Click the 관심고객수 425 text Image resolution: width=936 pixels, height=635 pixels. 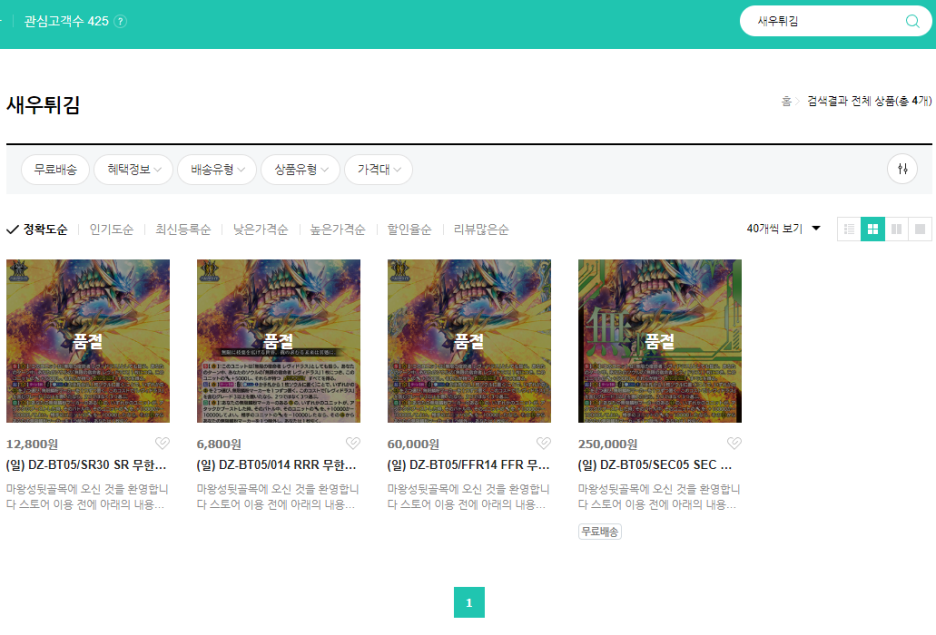[66, 21]
